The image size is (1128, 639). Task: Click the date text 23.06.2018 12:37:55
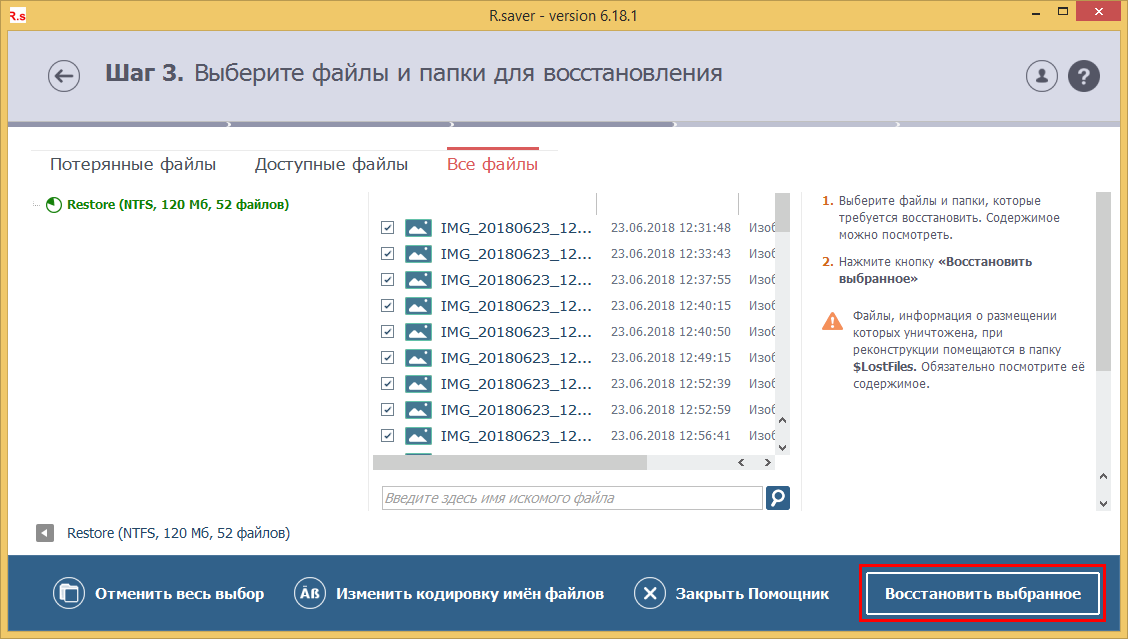670,280
